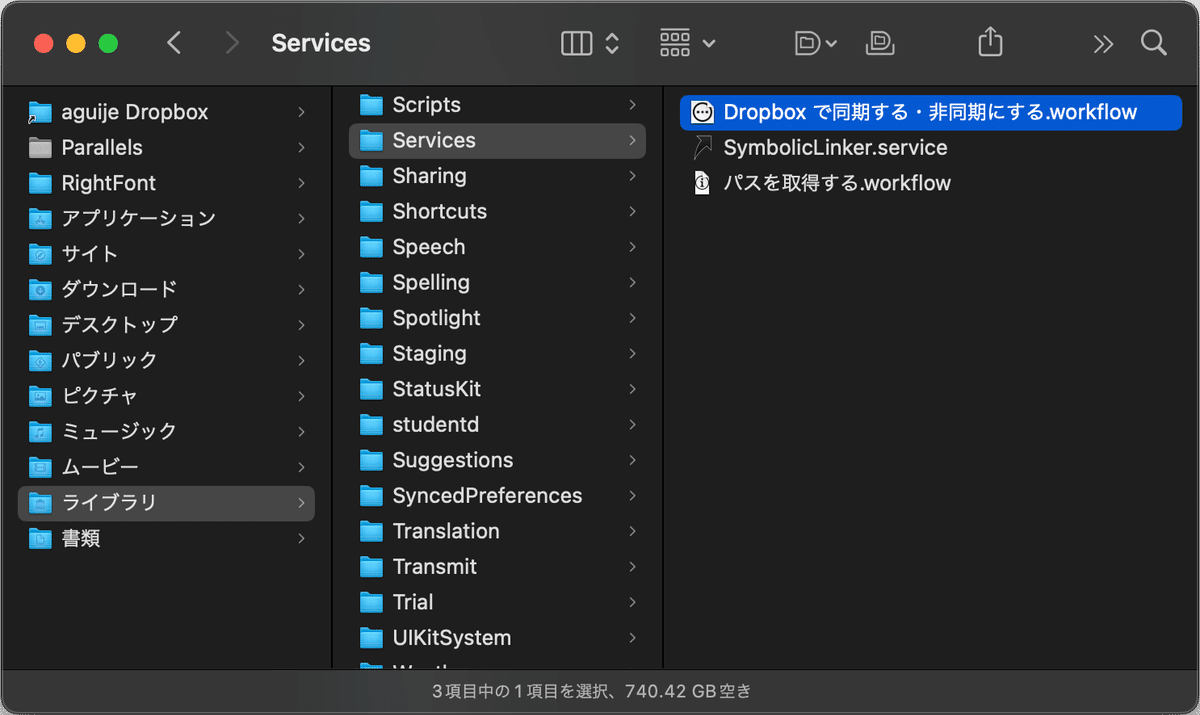Screen dimensions: 1200x715
Task: Select the パスを取得する.workflow file name
Action: tap(837, 183)
